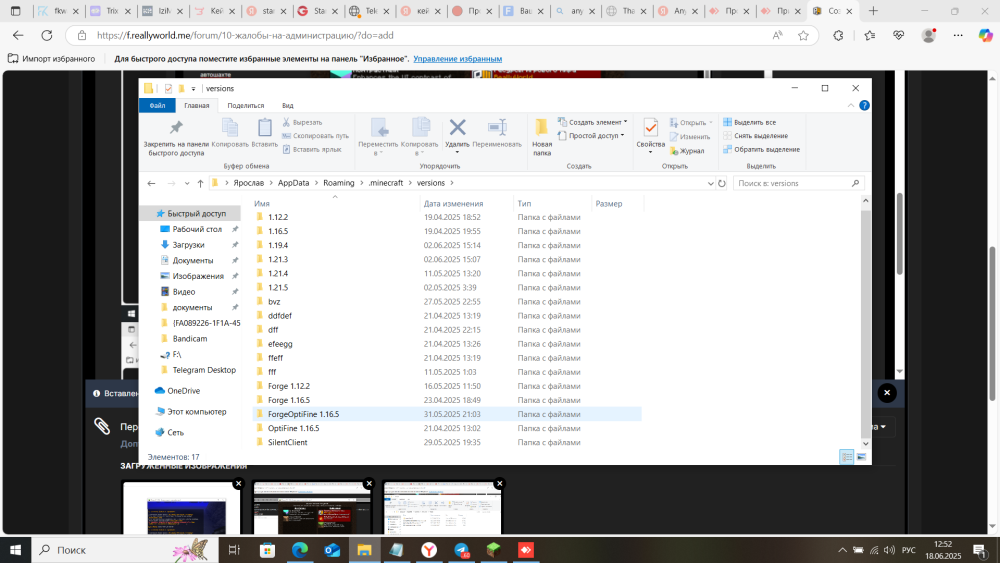Choose Invert selection (Обратить выделение)
The height and width of the screenshot is (563, 1000).
761,149
